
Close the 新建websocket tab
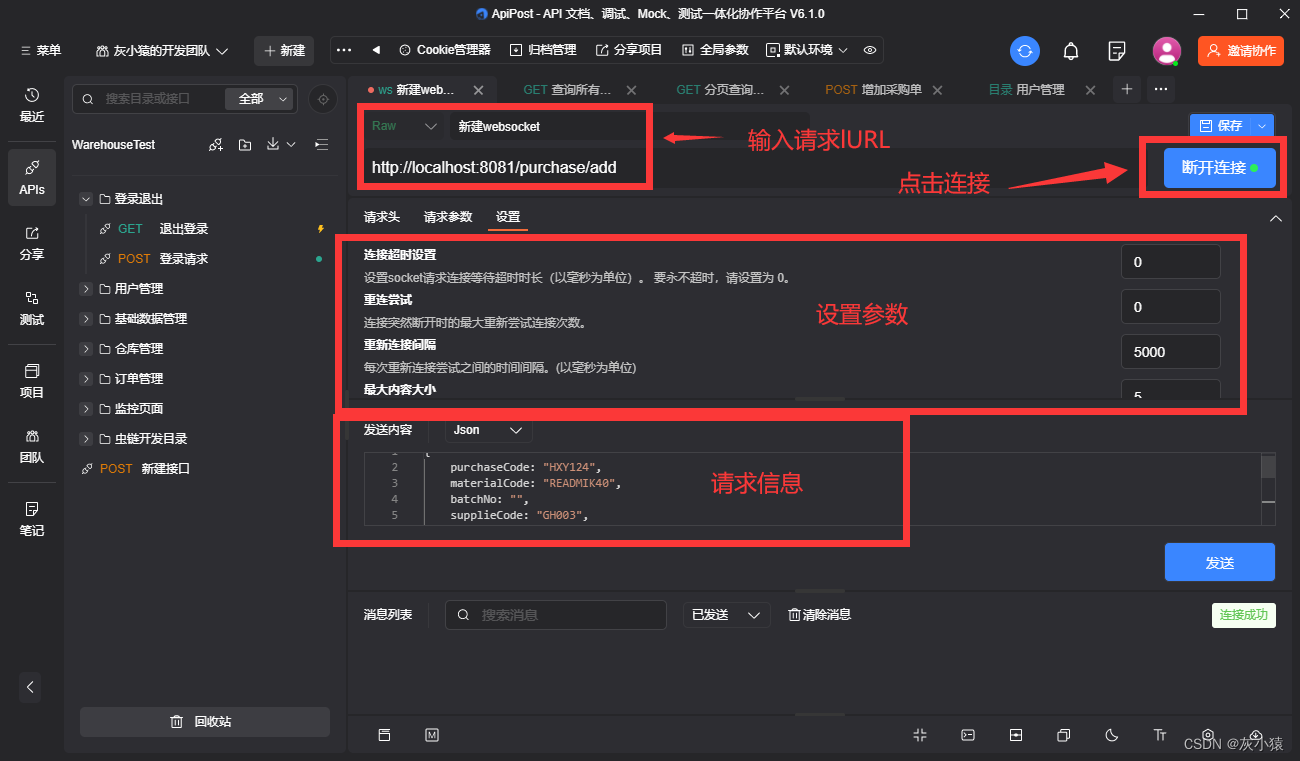click(478, 90)
